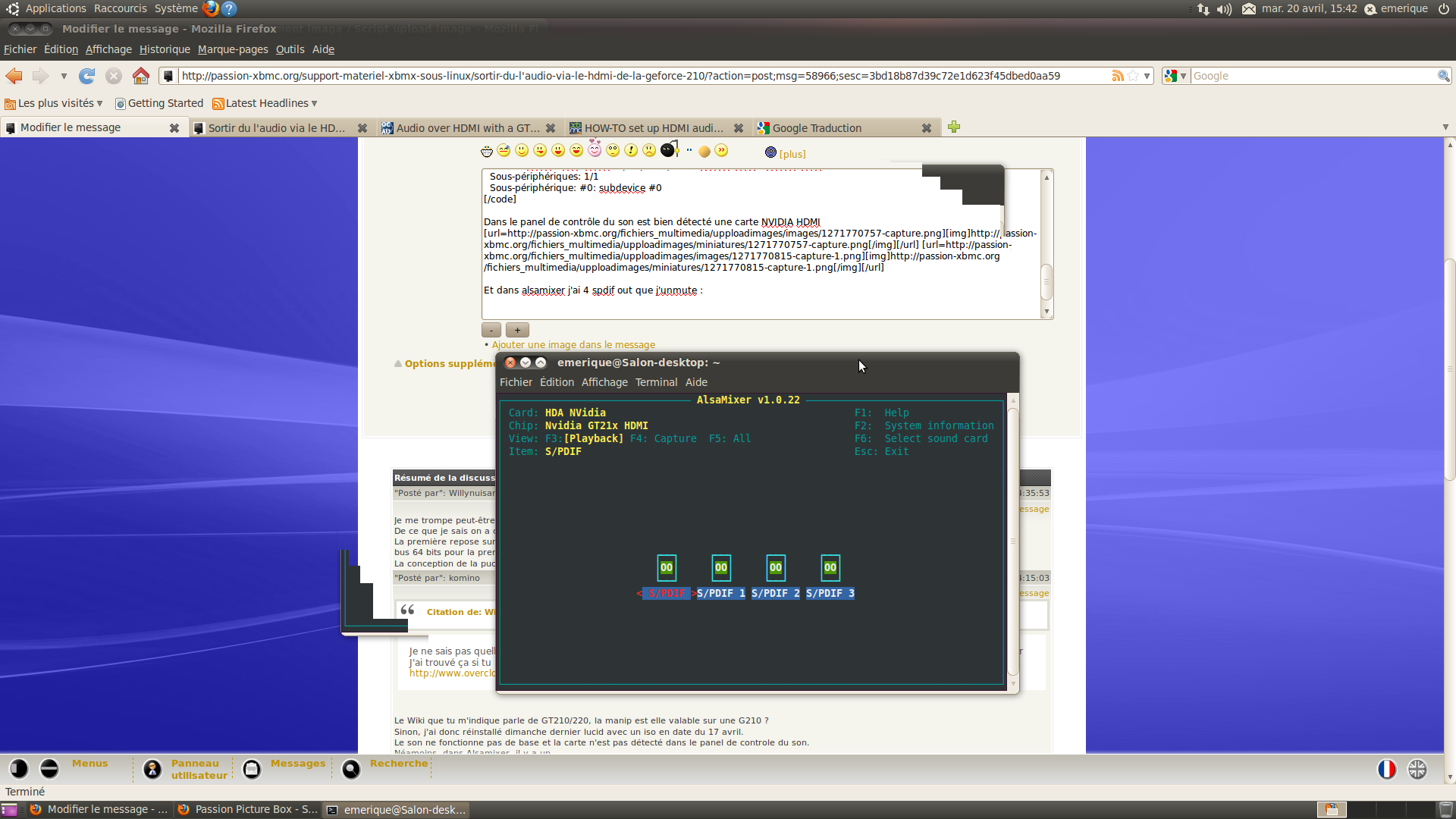Toggle the S/PDIF 3 mute box in AlsaMixer
This screenshot has height=819, width=1456.
pyautogui.click(x=830, y=567)
